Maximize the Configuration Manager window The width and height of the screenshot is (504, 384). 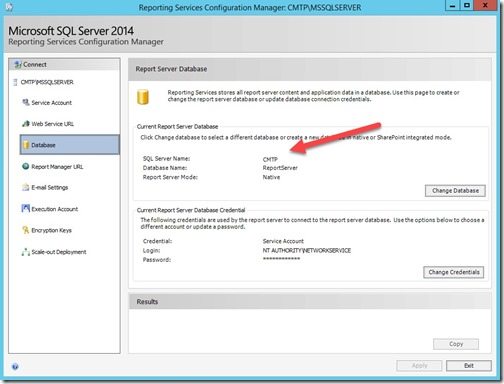point(467,6)
